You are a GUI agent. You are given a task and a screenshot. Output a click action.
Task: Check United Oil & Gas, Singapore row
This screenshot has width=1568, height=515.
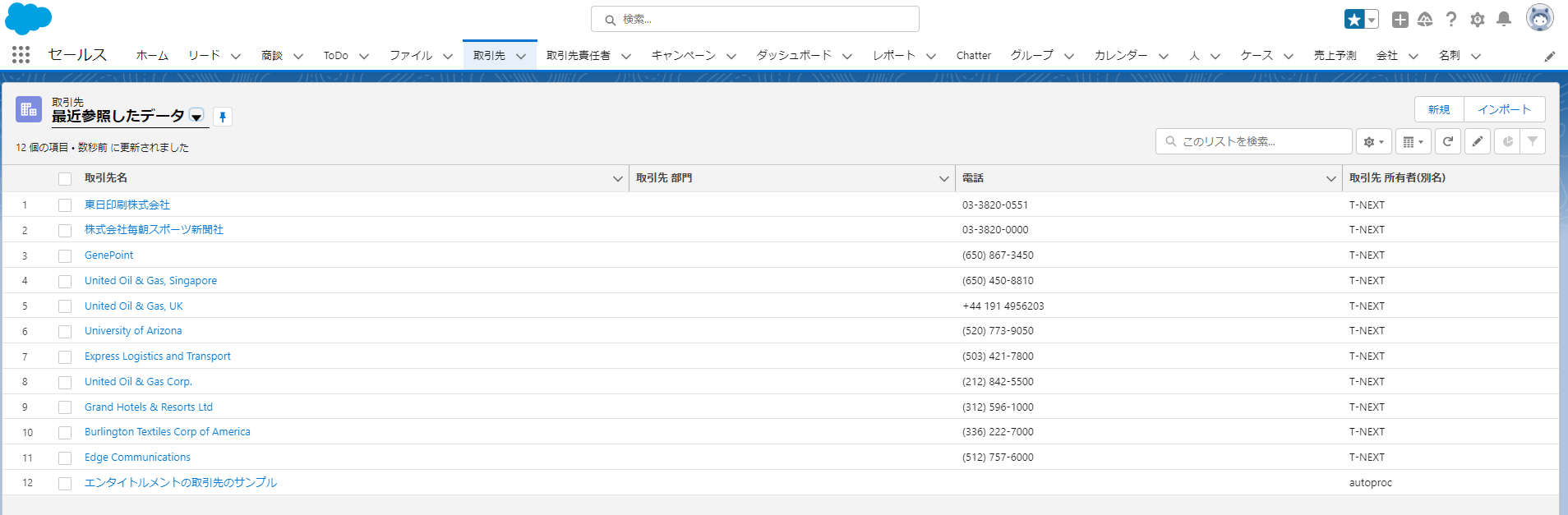65,282
